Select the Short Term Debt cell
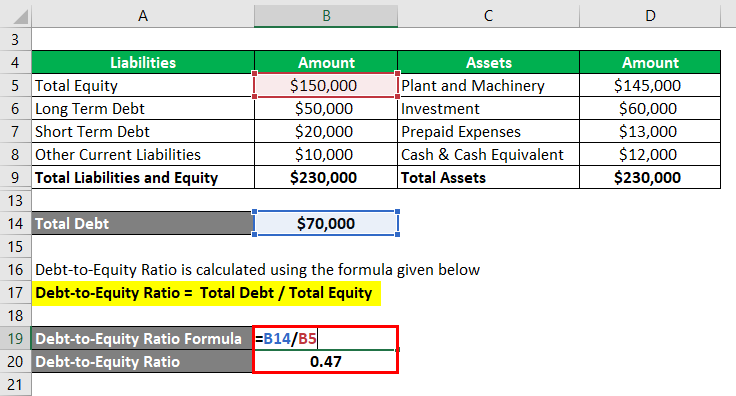The width and height of the screenshot is (736, 396). (143, 131)
